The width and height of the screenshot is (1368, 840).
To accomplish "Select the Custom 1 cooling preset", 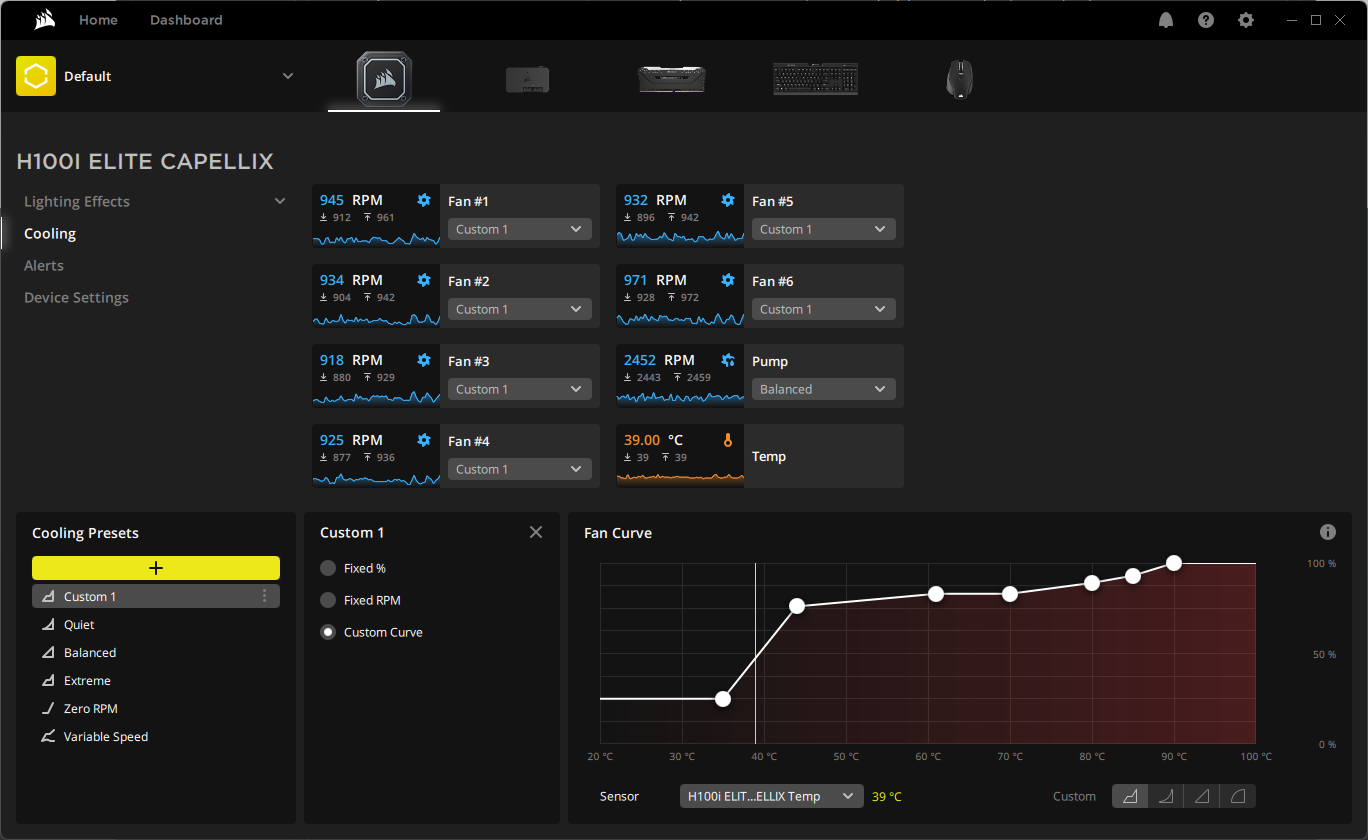I will point(156,596).
